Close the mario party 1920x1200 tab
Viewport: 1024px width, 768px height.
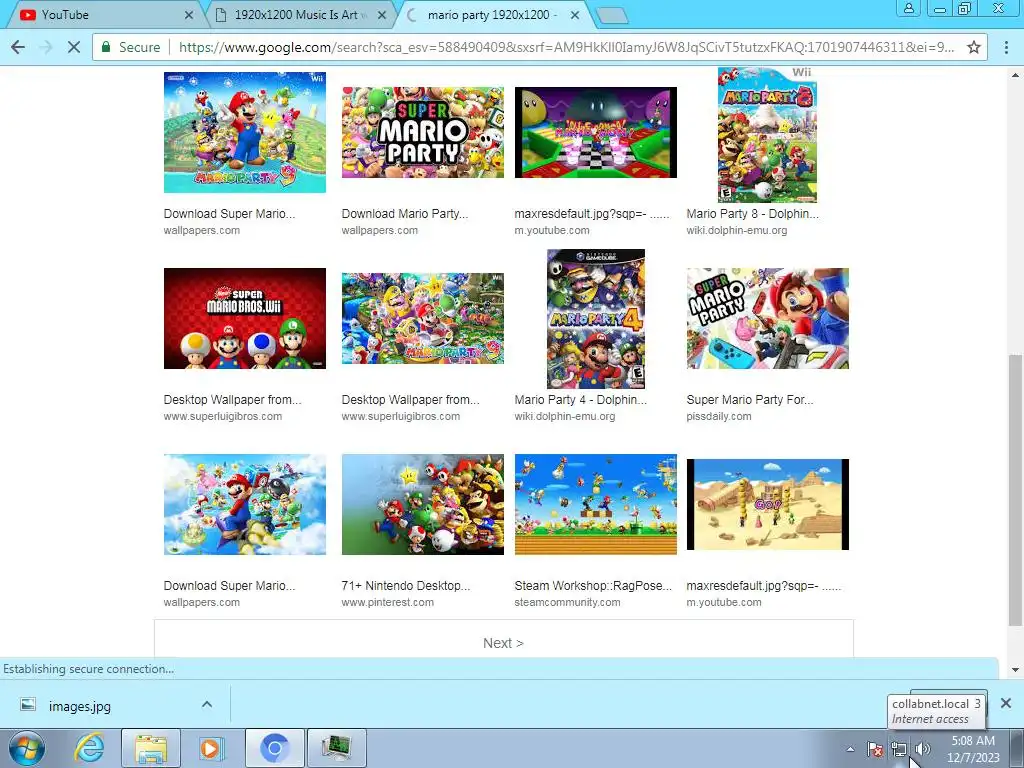tap(575, 14)
